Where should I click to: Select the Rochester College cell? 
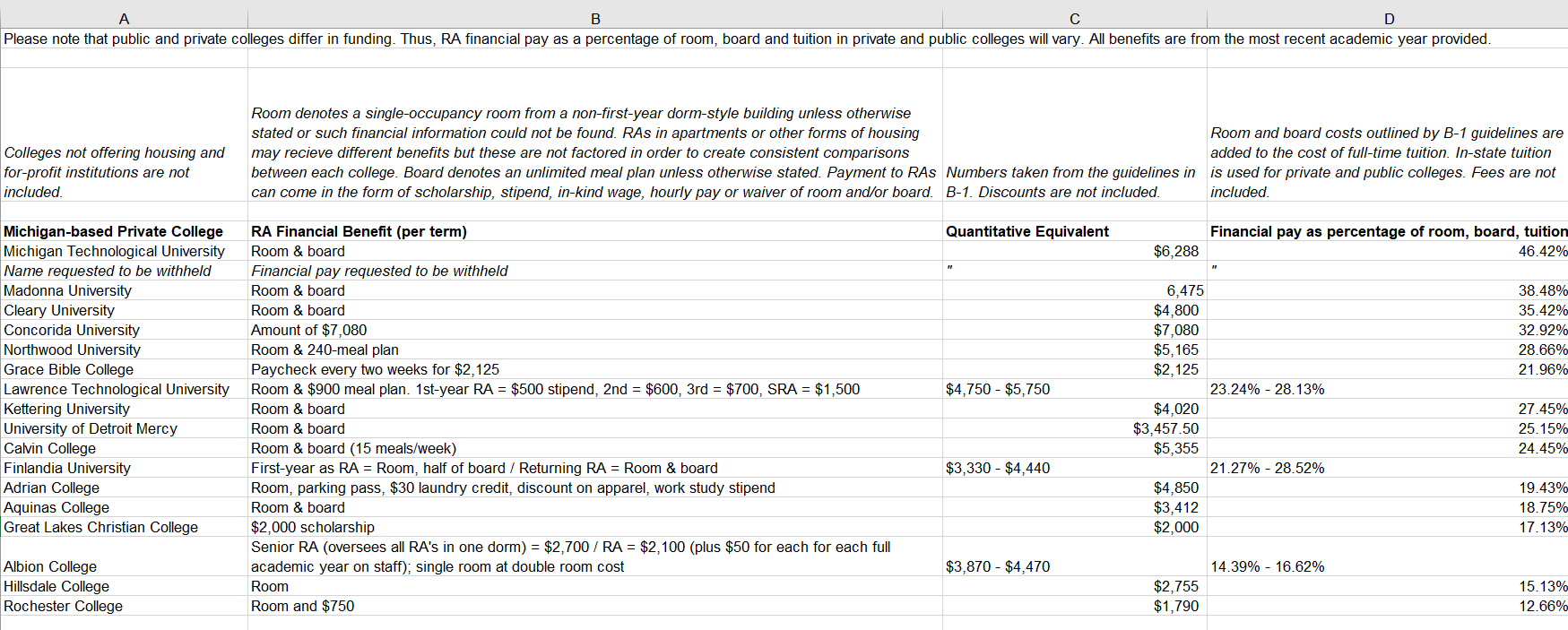124,606
